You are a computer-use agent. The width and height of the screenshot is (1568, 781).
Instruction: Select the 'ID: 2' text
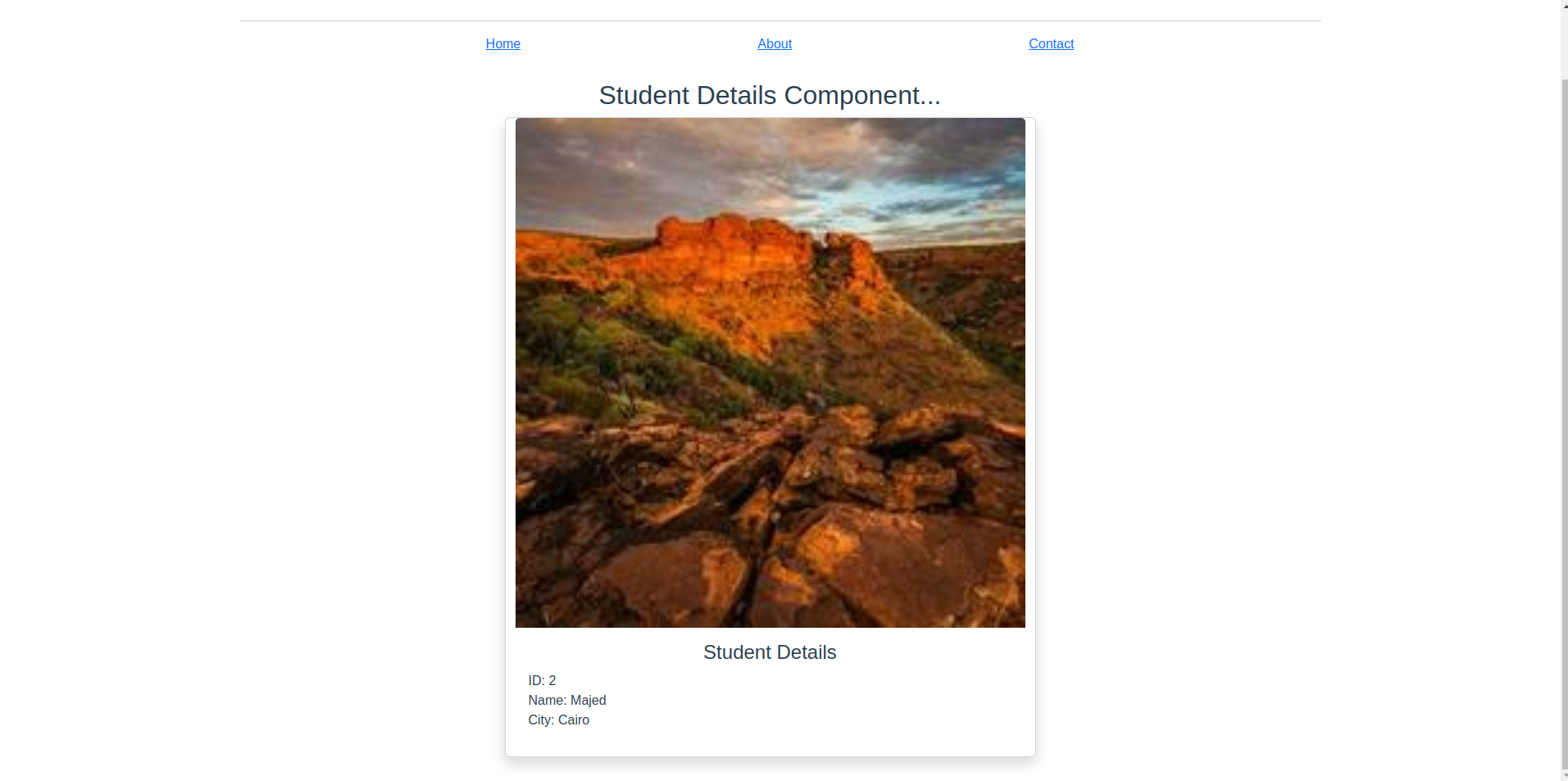[542, 681]
